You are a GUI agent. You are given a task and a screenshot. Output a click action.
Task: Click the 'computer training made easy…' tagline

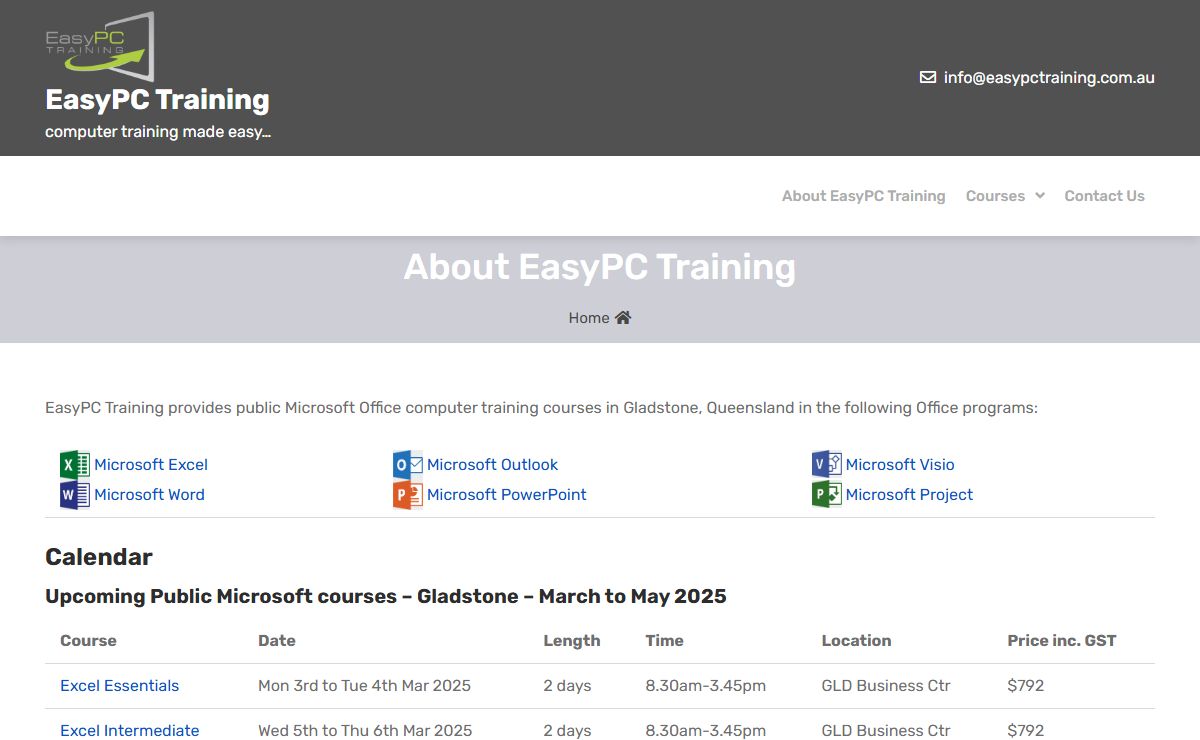(x=158, y=131)
